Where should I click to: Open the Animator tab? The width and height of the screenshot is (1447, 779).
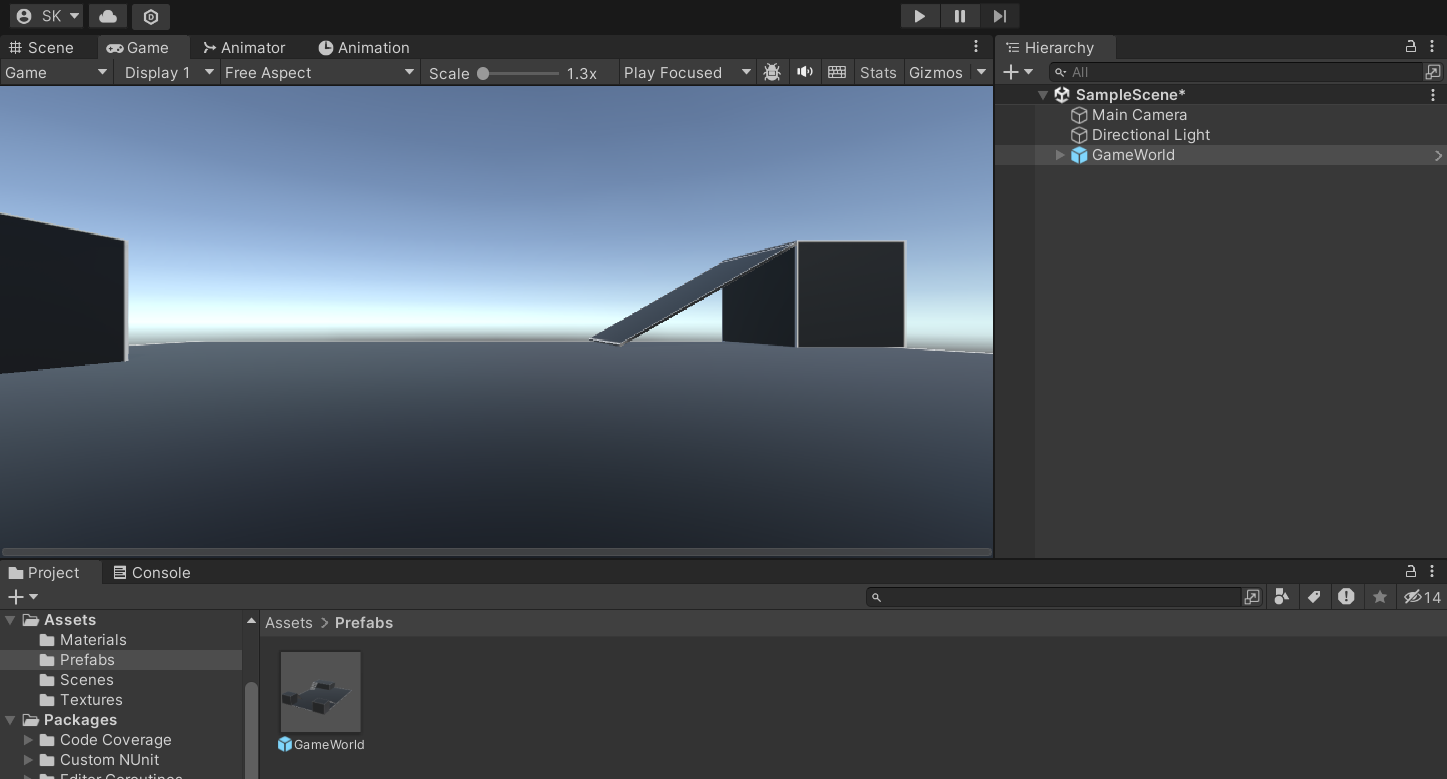(x=244, y=47)
